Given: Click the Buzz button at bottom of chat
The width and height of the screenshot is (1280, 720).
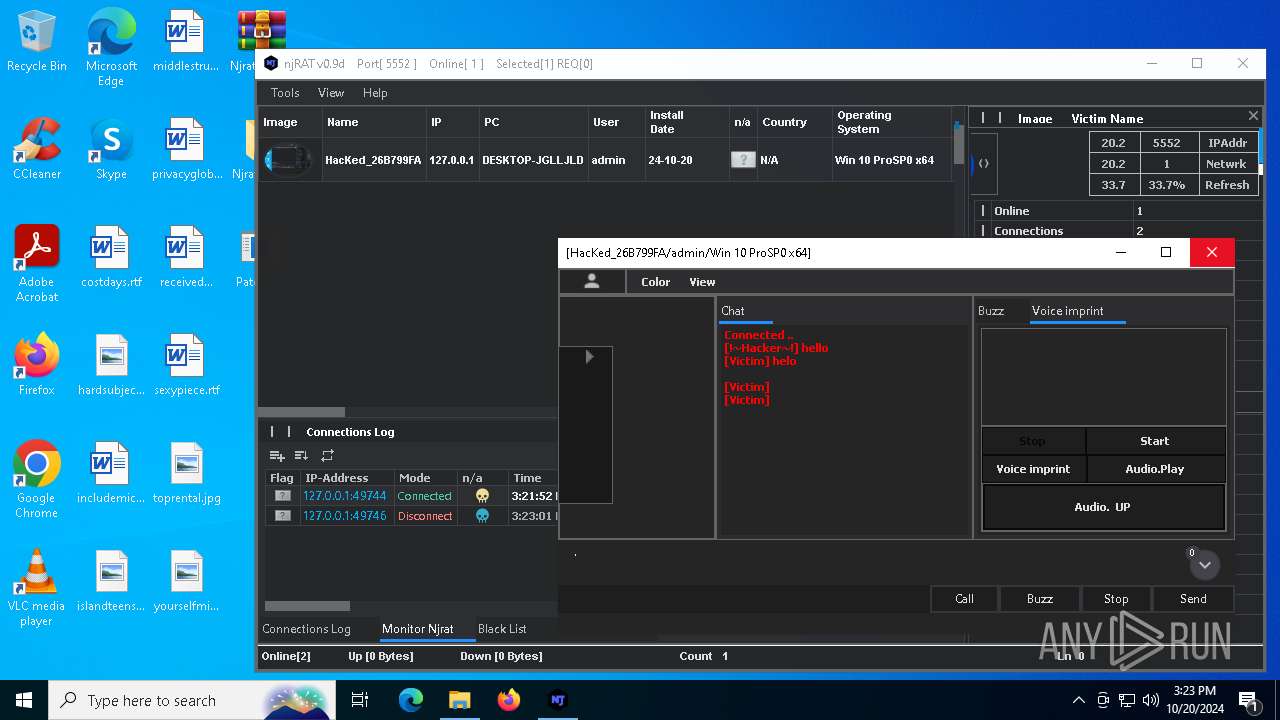Looking at the screenshot, I should pyautogui.click(x=1040, y=599).
